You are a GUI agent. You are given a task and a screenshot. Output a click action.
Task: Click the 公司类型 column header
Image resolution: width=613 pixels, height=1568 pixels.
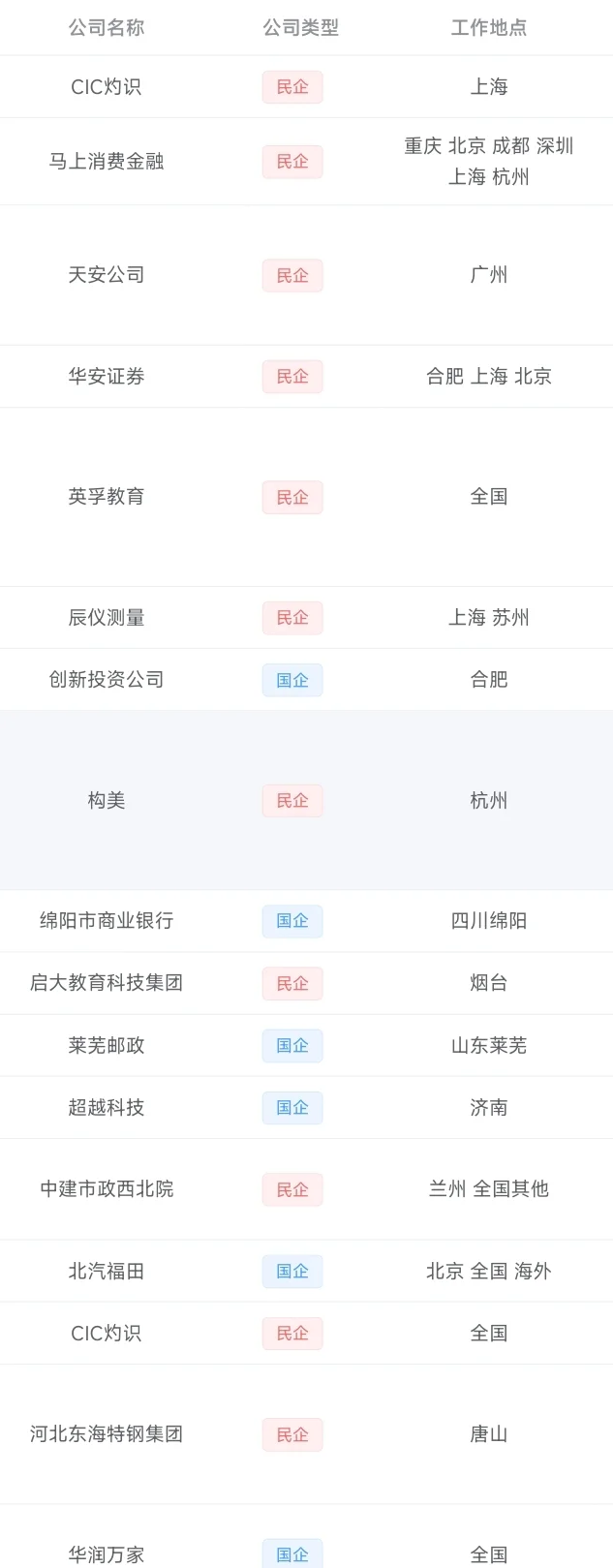click(300, 28)
